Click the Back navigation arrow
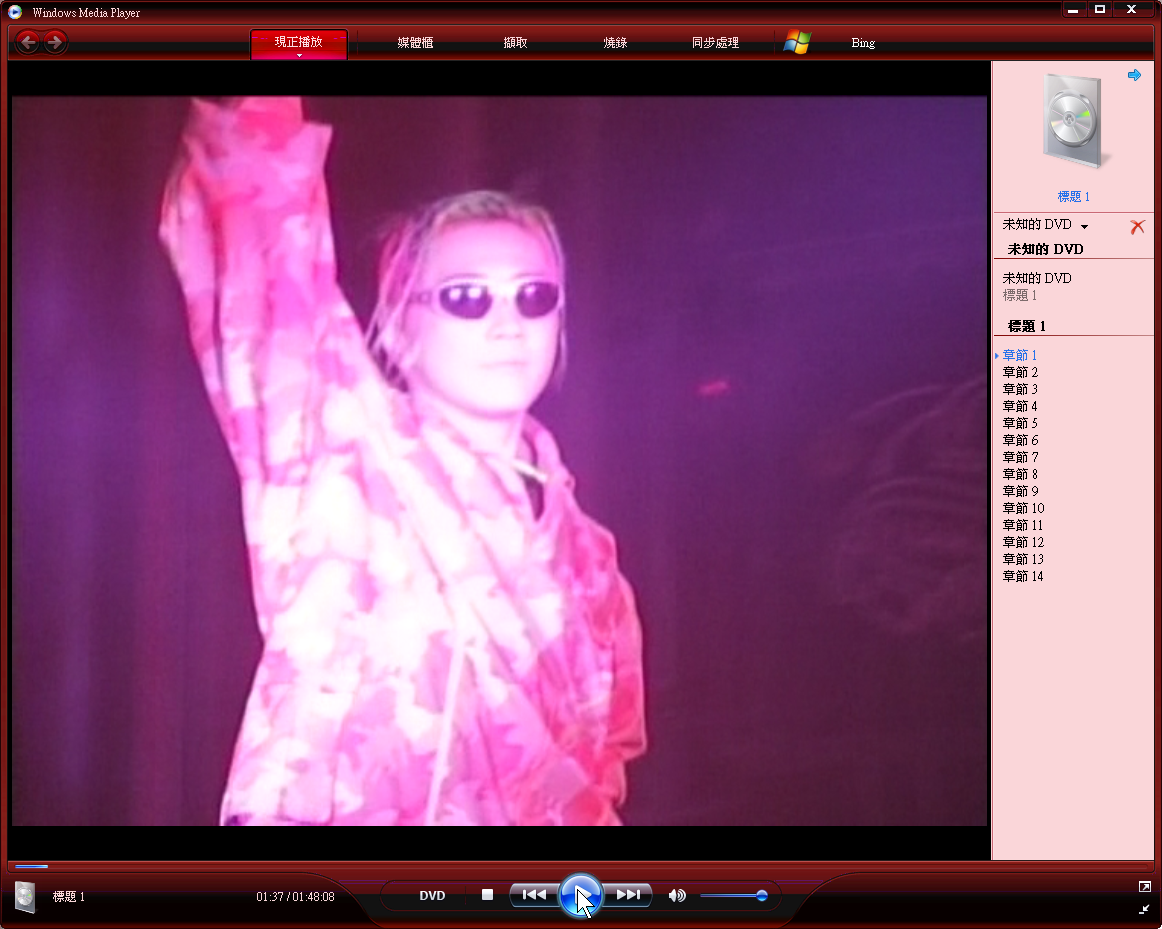This screenshot has width=1162, height=929. [x=28, y=42]
